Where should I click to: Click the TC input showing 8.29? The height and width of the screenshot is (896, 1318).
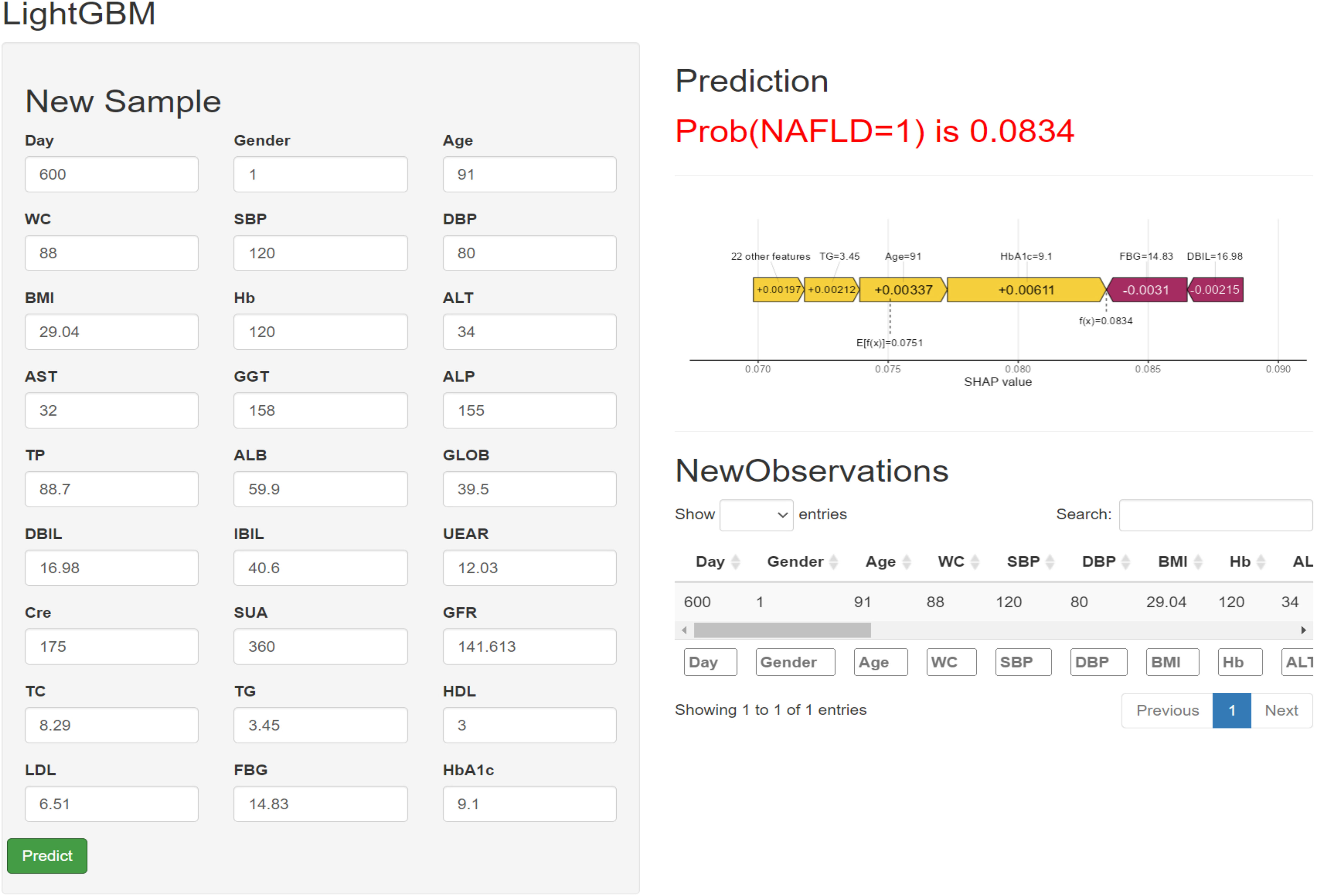pyautogui.click(x=112, y=725)
